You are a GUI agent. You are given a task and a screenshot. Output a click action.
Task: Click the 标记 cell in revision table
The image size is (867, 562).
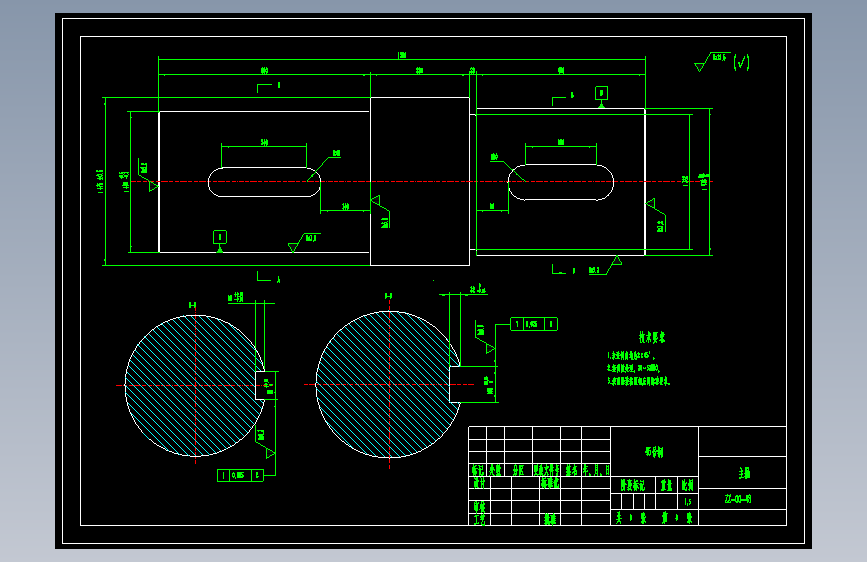(478, 470)
